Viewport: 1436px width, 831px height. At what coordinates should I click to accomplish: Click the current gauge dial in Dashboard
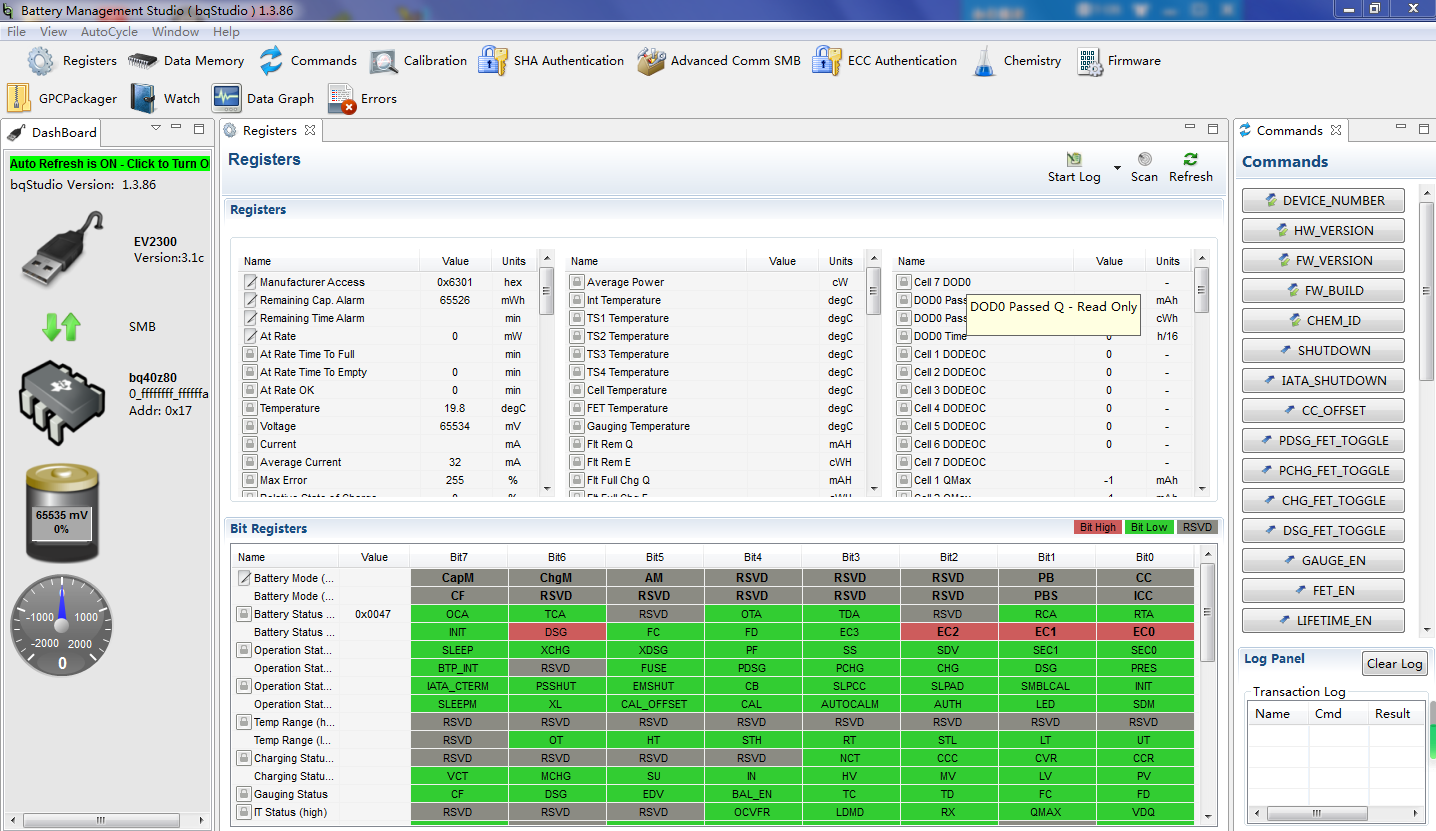[61, 625]
